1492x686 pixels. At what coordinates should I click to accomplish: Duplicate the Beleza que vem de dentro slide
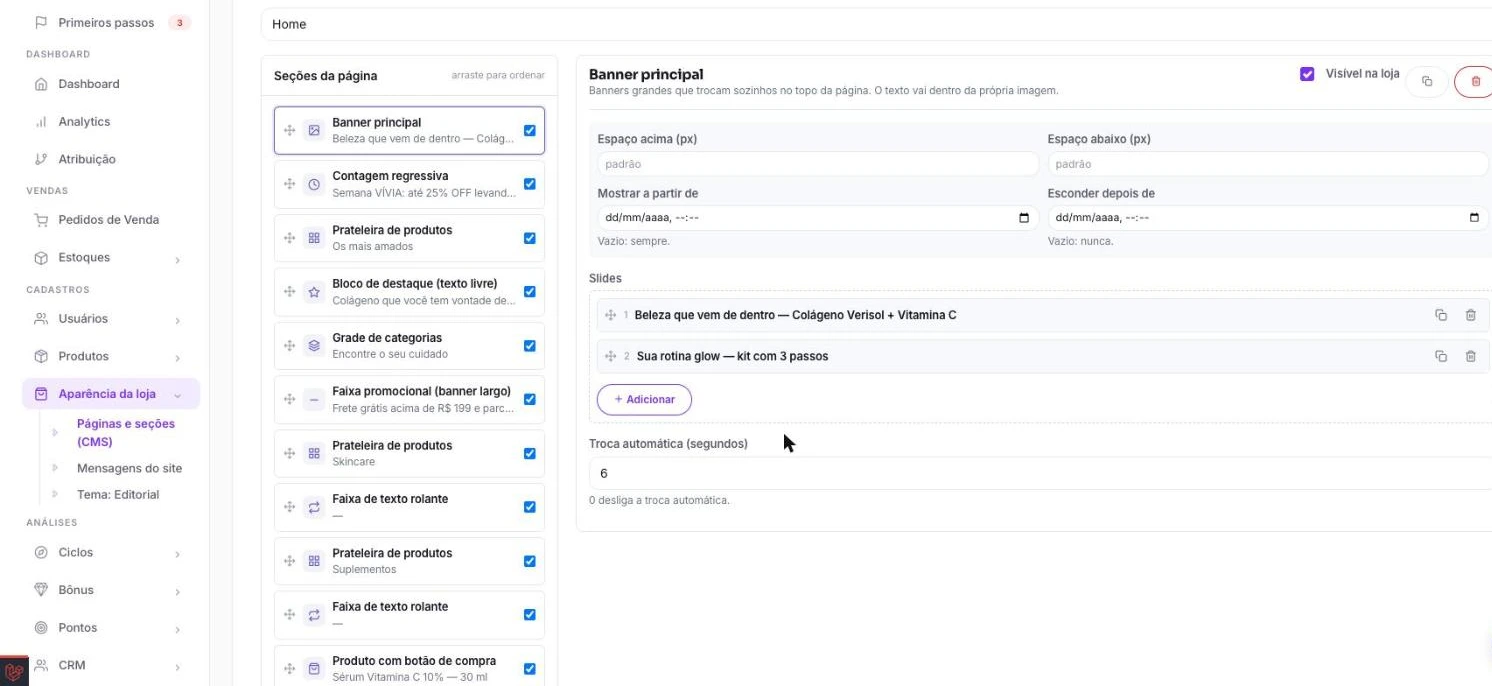pos(1441,315)
